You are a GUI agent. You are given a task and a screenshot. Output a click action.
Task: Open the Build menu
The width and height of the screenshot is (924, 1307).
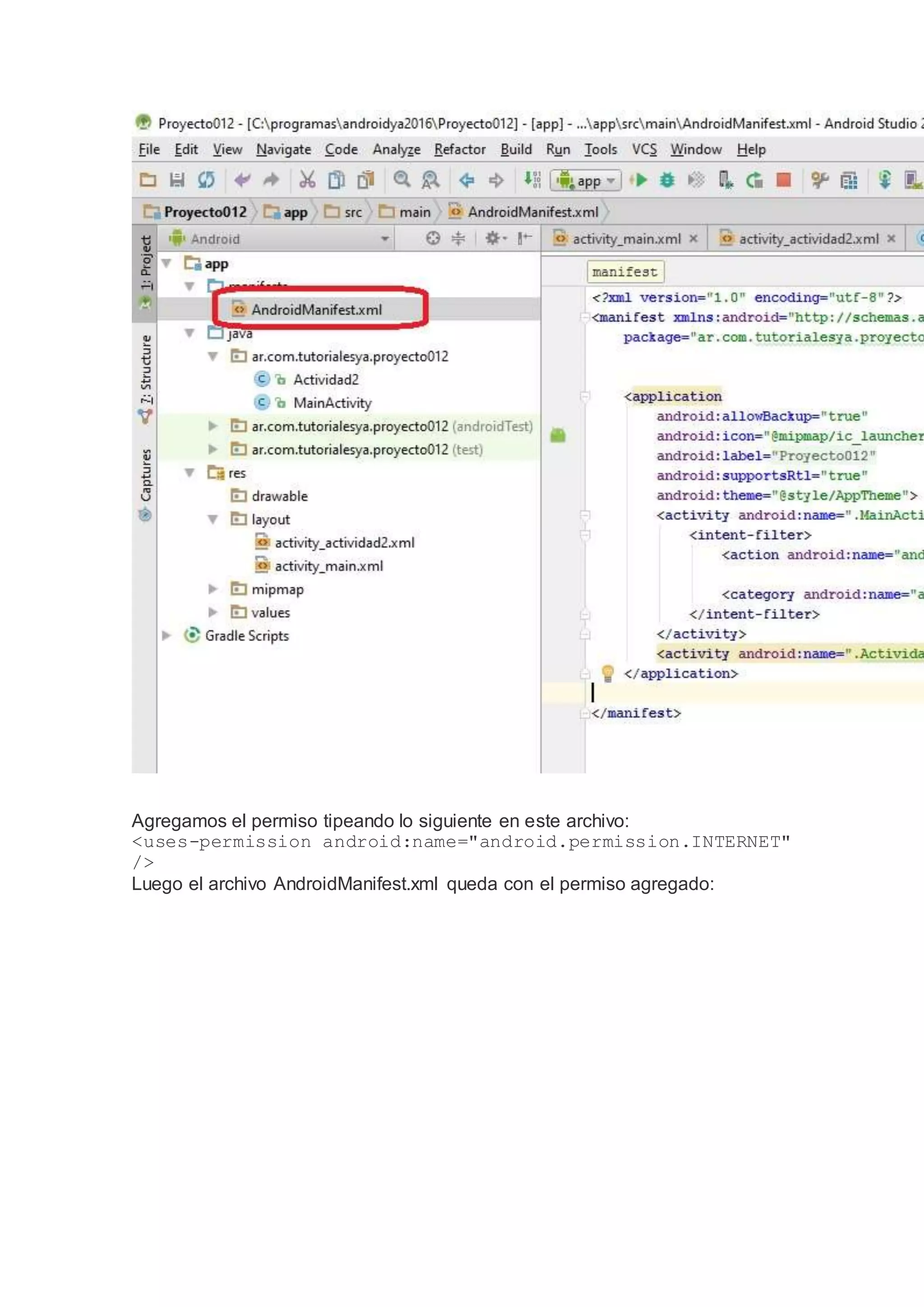coord(516,150)
